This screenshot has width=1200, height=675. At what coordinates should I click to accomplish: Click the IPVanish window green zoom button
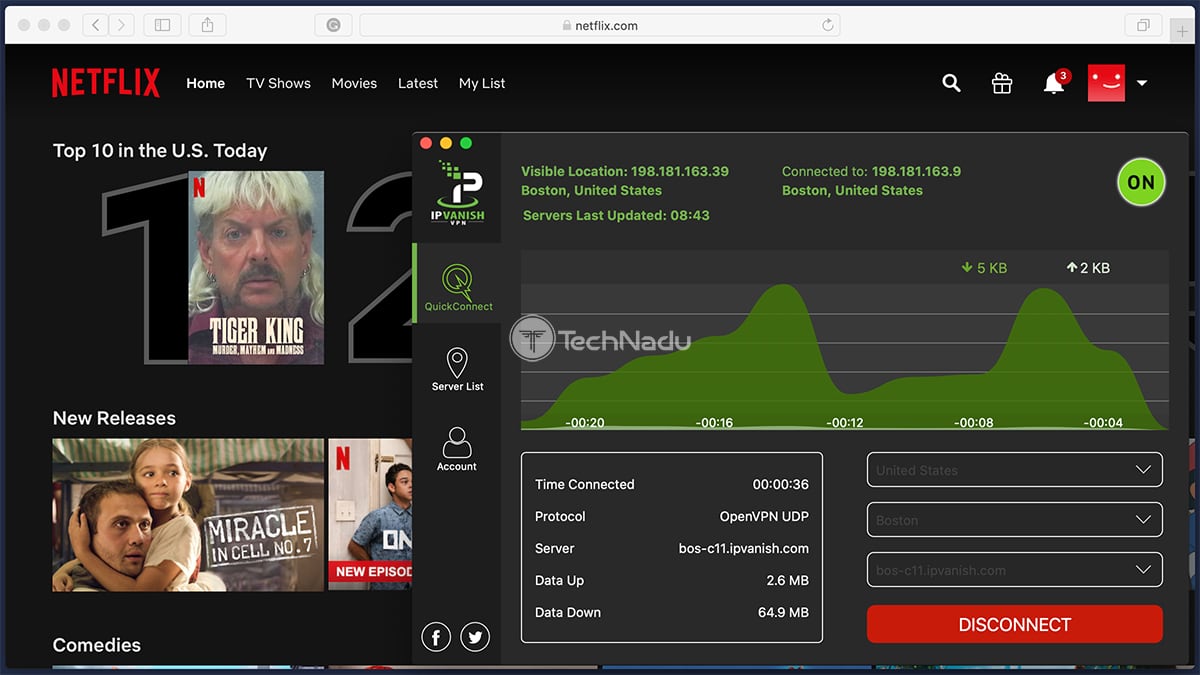click(466, 143)
